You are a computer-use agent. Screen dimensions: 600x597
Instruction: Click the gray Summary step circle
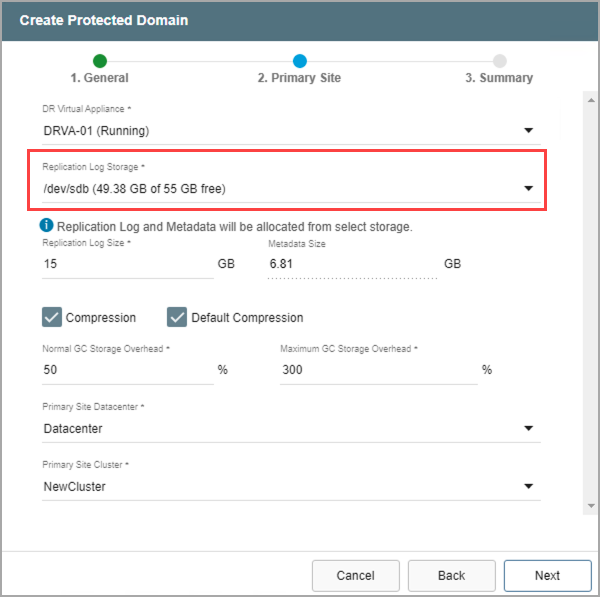pos(500,61)
